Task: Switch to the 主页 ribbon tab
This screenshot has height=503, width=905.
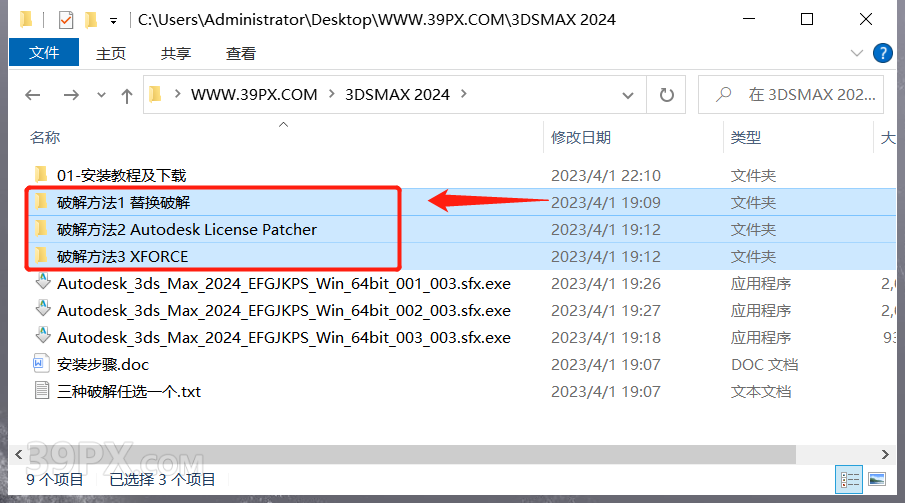Action: tap(111, 54)
